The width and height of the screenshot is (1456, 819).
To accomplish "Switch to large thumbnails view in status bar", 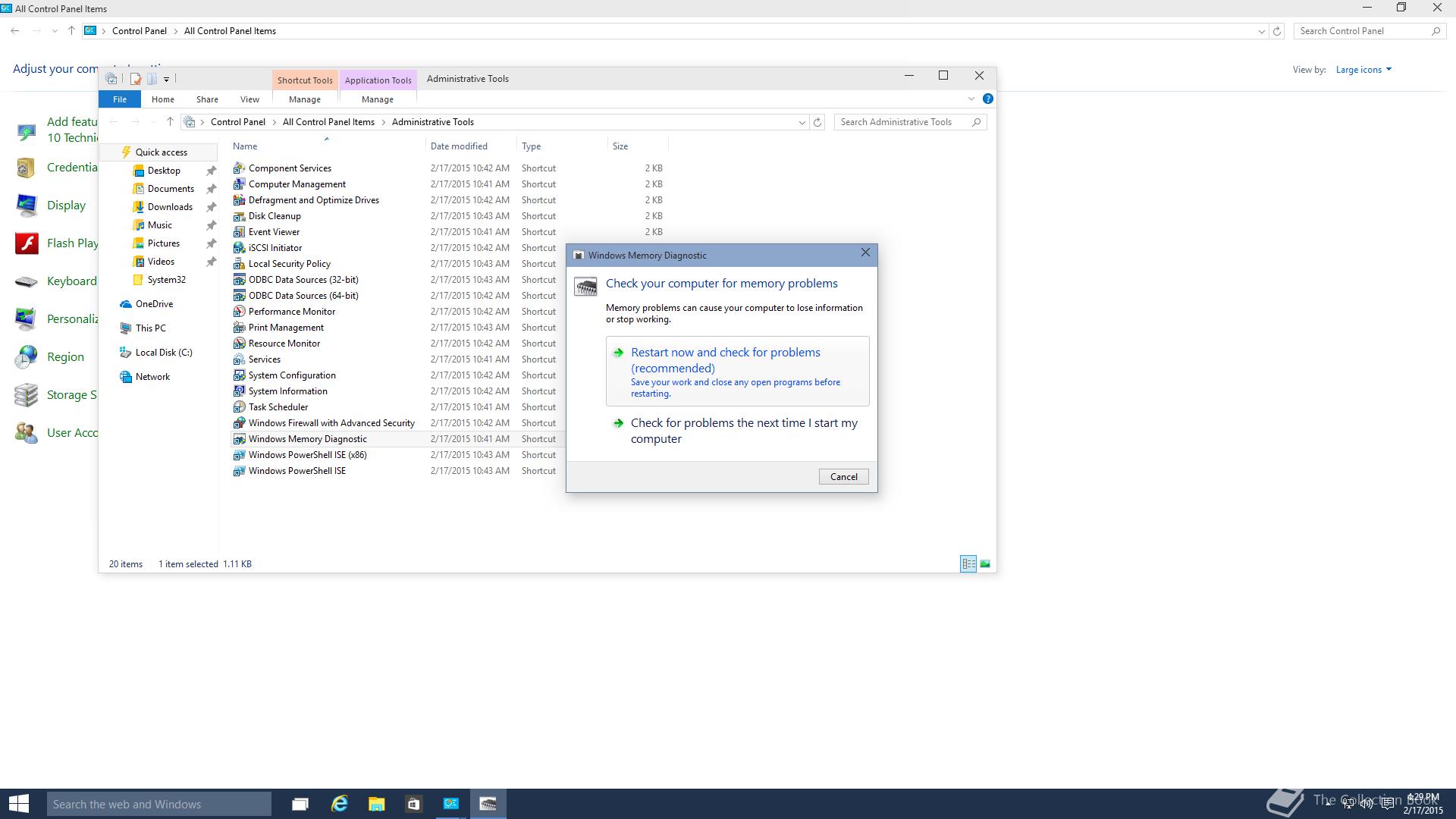I will tap(985, 563).
